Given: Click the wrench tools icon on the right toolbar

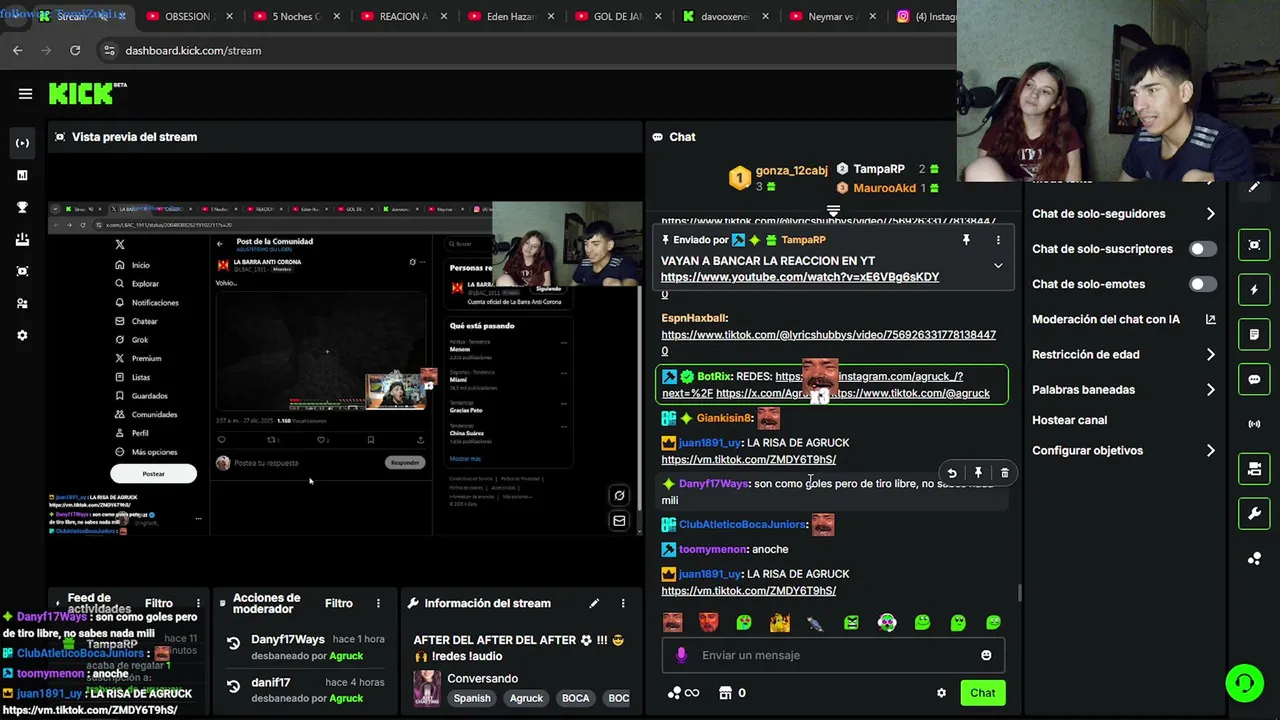Looking at the screenshot, I should (x=1254, y=514).
